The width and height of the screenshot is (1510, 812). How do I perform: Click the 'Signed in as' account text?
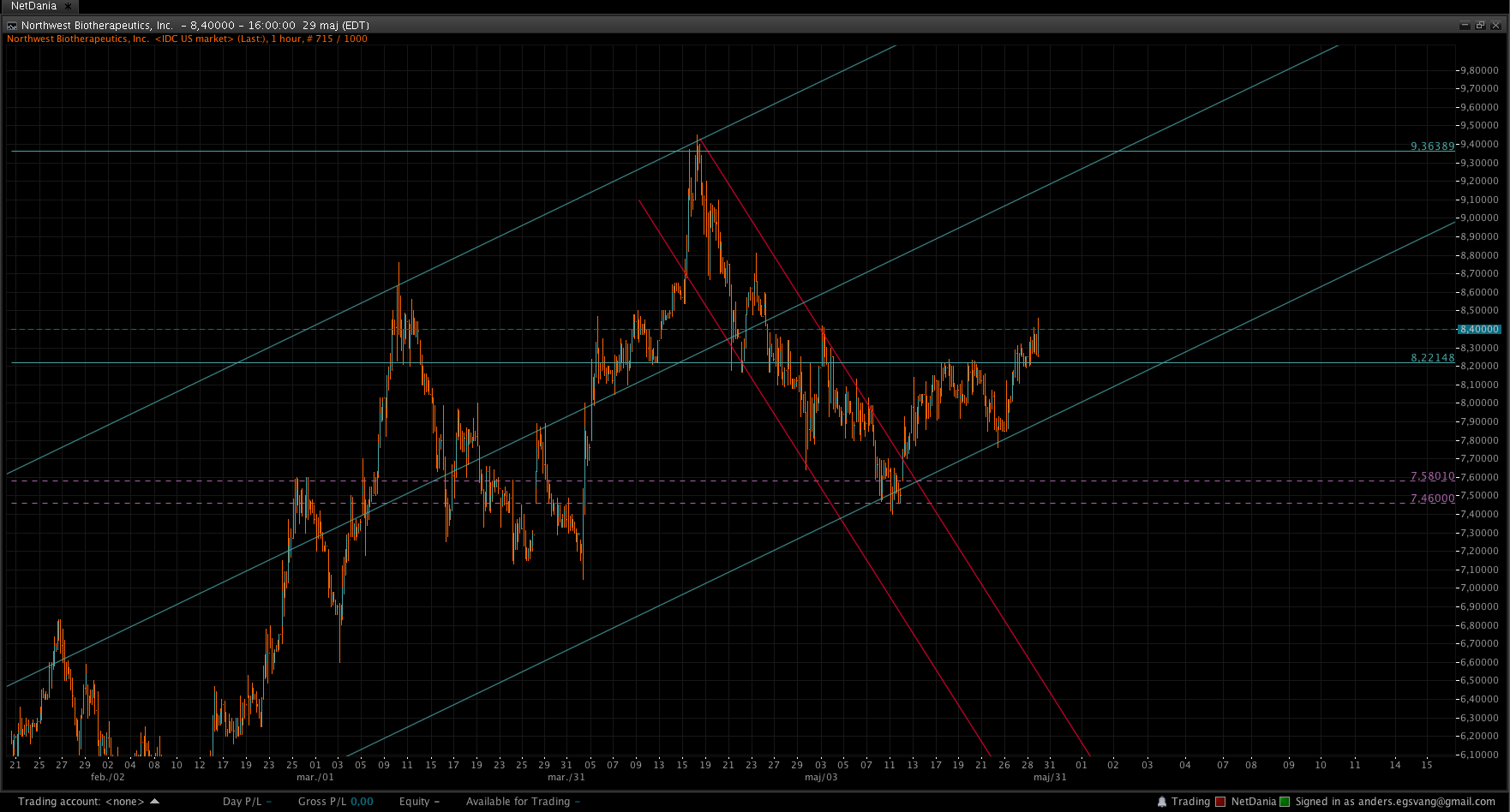click(x=1395, y=802)
